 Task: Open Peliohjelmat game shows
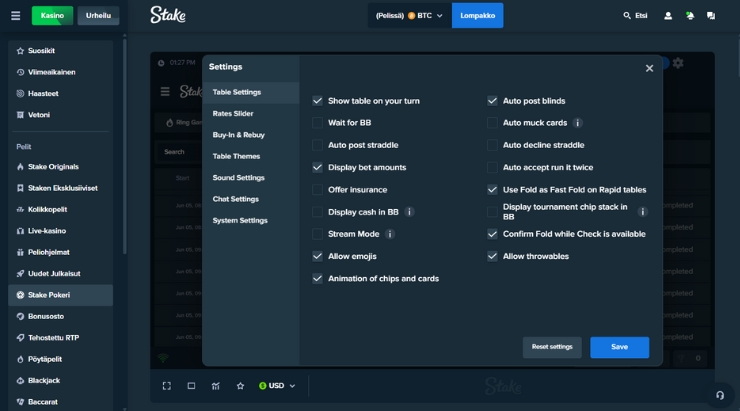click(60, 252)
